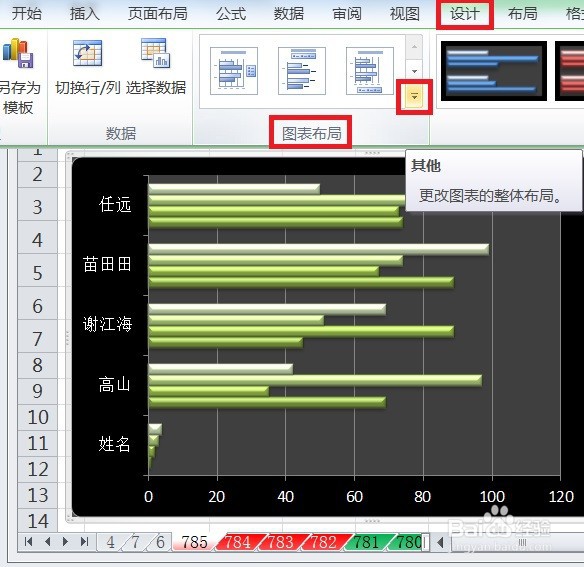Viewport: 584px width, 567px height.
Task: Open the 审阅 tab
Action: coord(347,13)
